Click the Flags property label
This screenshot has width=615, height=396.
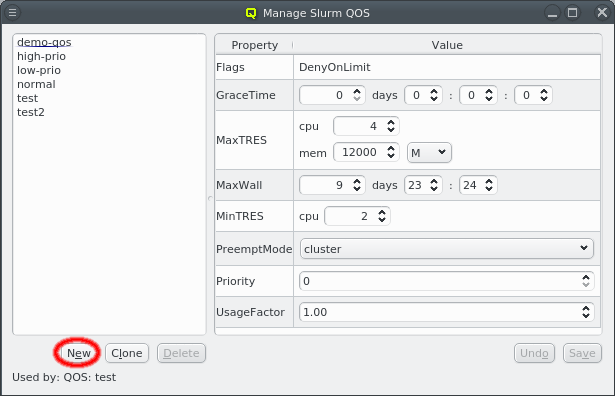click(230, 67)
